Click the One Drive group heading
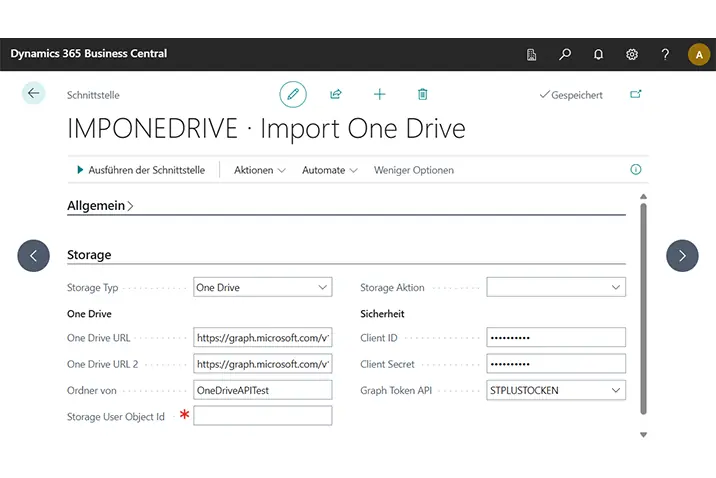This screenshot has width=716, height=478. pos(89,314)
